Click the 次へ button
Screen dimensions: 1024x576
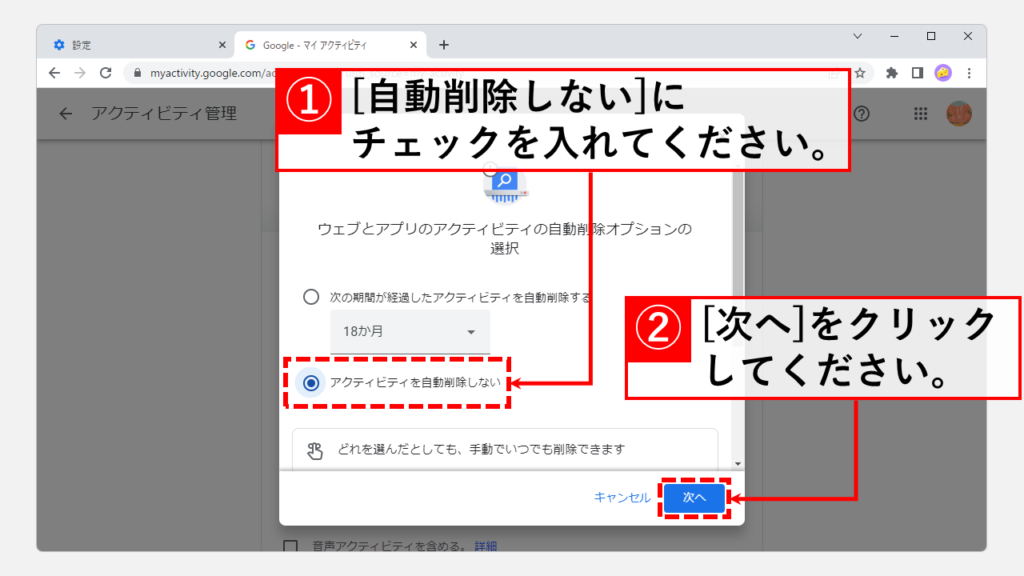[694, 498]
